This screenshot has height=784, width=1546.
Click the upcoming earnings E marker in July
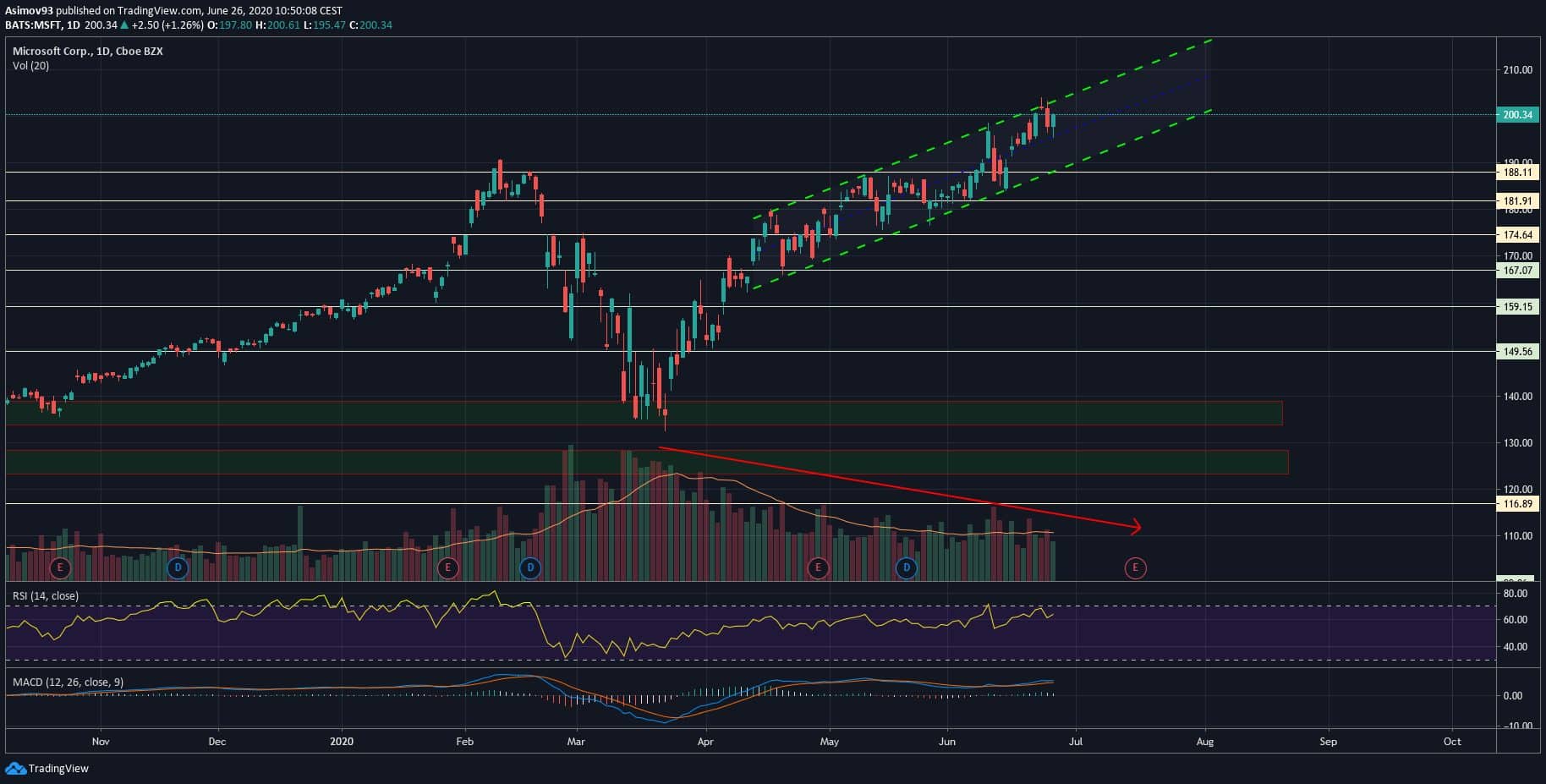[x=1135, y=567]
